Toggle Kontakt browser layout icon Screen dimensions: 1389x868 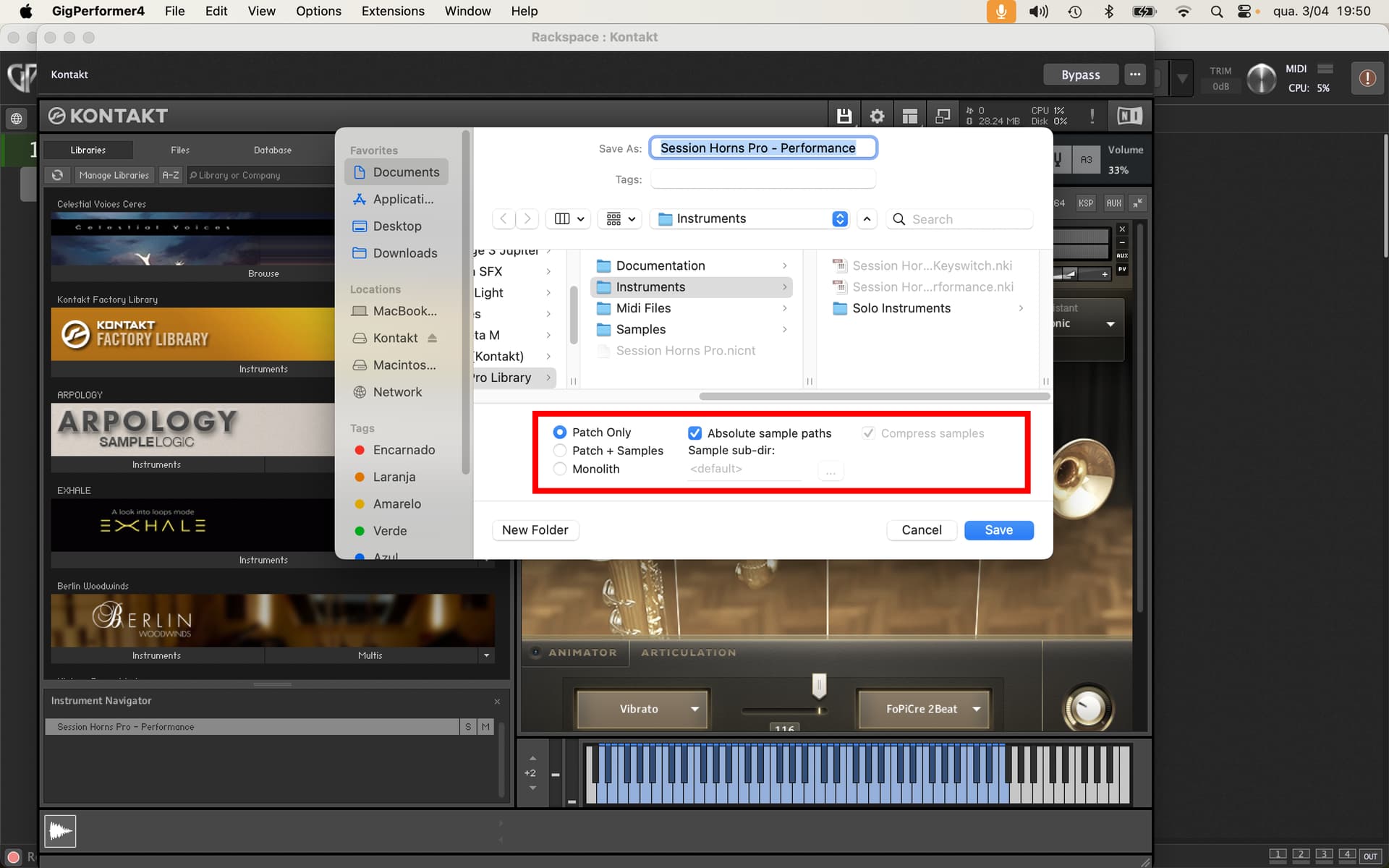click(x=909, y=116)
